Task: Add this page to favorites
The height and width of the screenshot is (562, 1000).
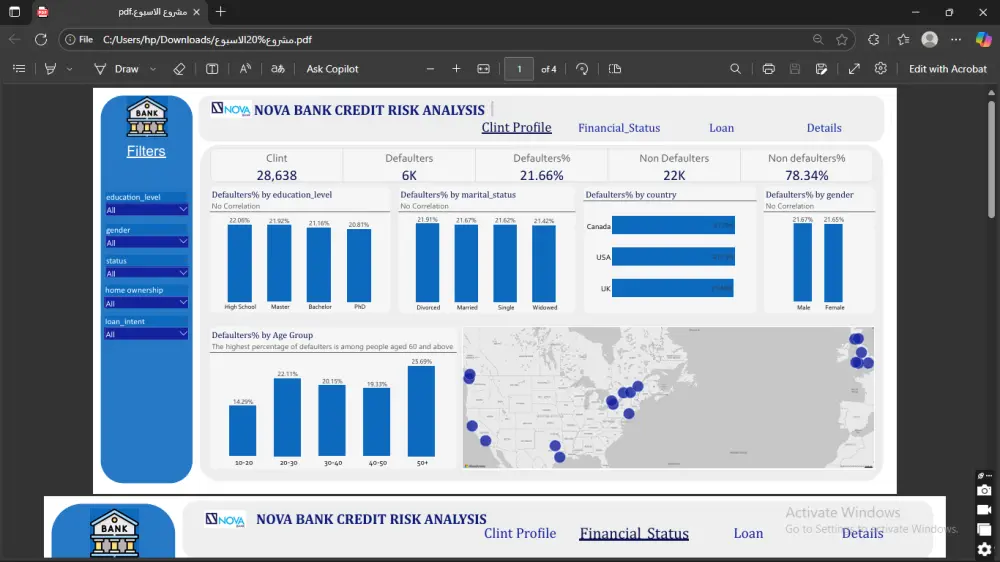Action: pos(842,40)
